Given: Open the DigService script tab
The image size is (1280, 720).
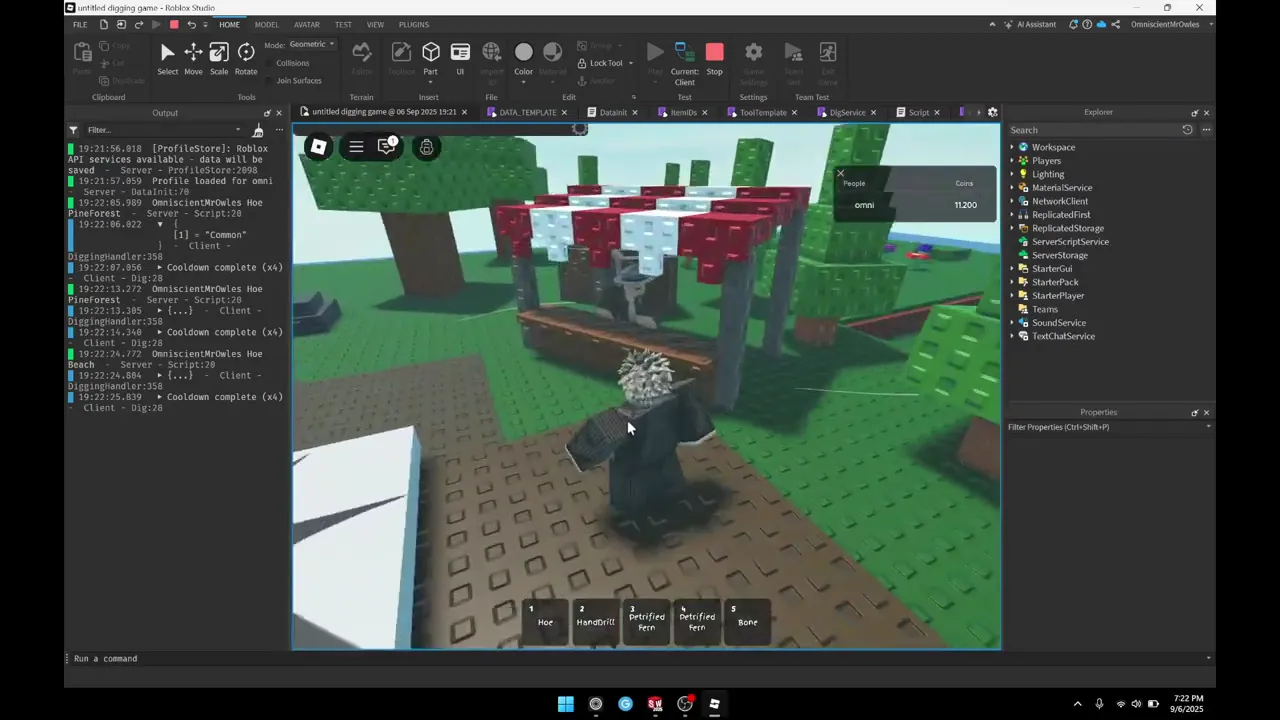Looking at the screenshot, I should pyautogui.click(x=847, y=112).
